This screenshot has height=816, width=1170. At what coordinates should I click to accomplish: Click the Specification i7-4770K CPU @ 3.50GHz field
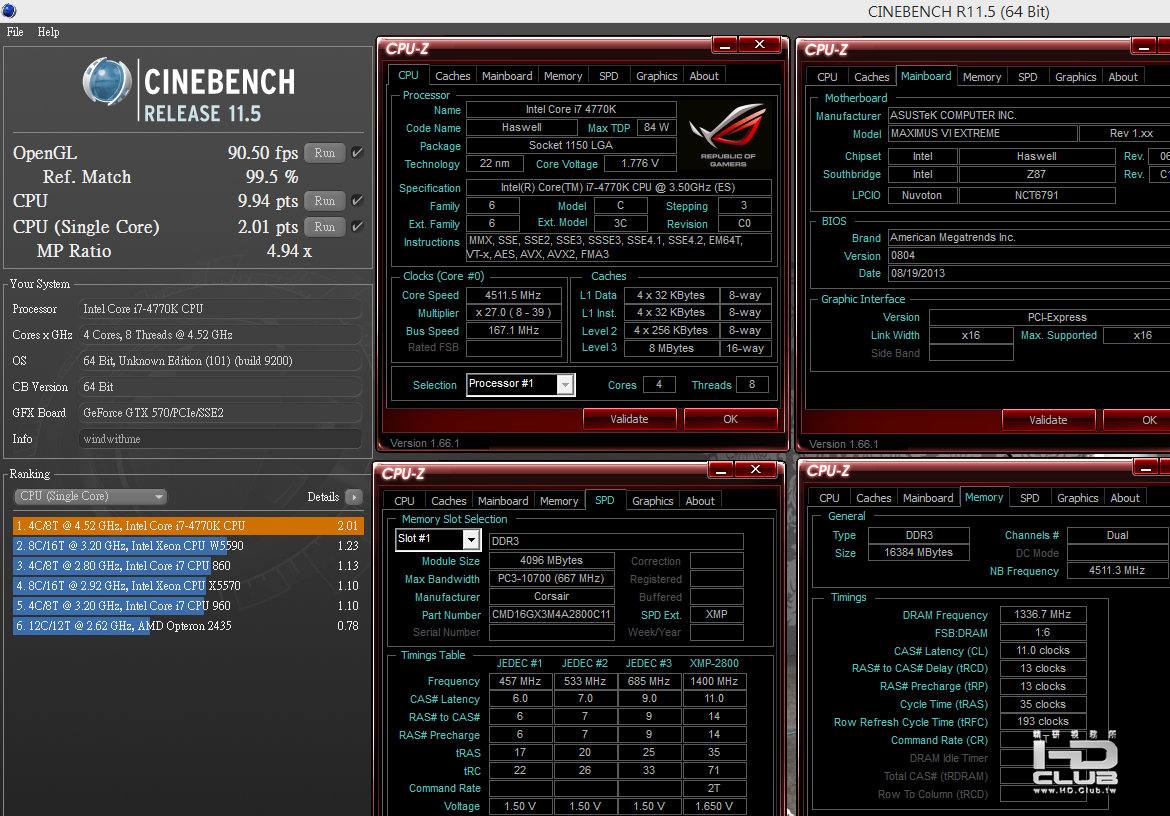(x=618, y=187)
